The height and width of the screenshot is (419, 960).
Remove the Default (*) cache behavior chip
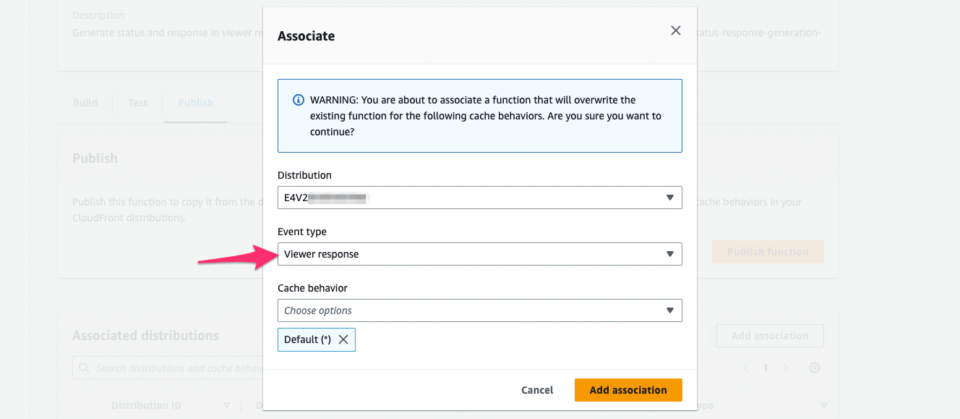(343, 339)
